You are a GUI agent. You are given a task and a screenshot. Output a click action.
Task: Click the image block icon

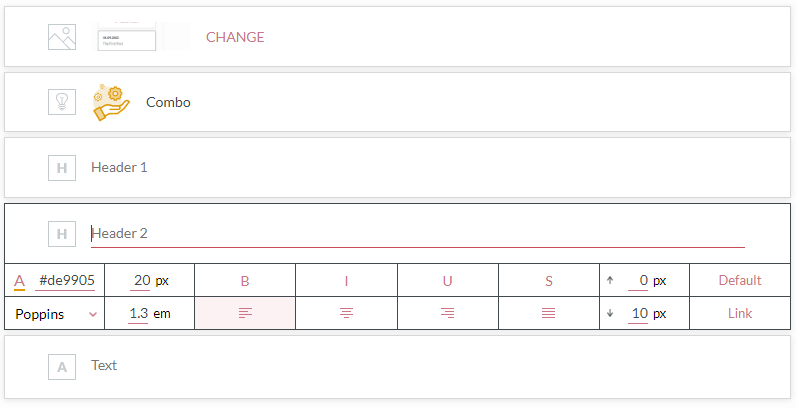pyautogui.click(x=62, y=37)
